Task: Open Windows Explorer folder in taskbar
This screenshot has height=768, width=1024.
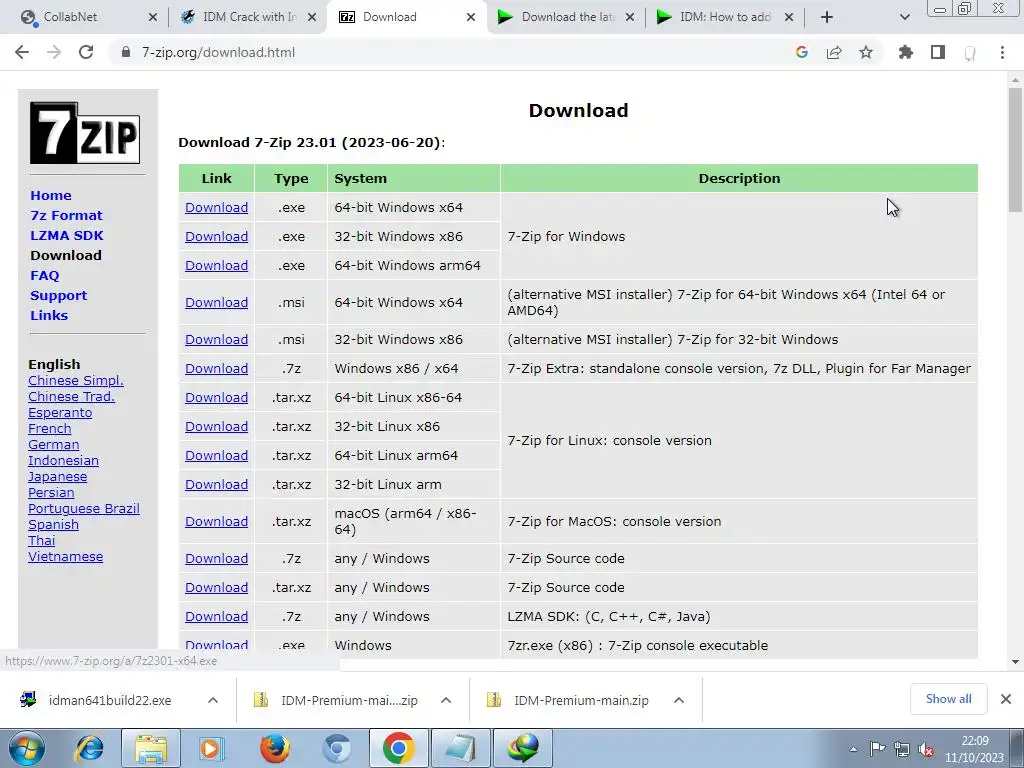Action: point(151,748)
